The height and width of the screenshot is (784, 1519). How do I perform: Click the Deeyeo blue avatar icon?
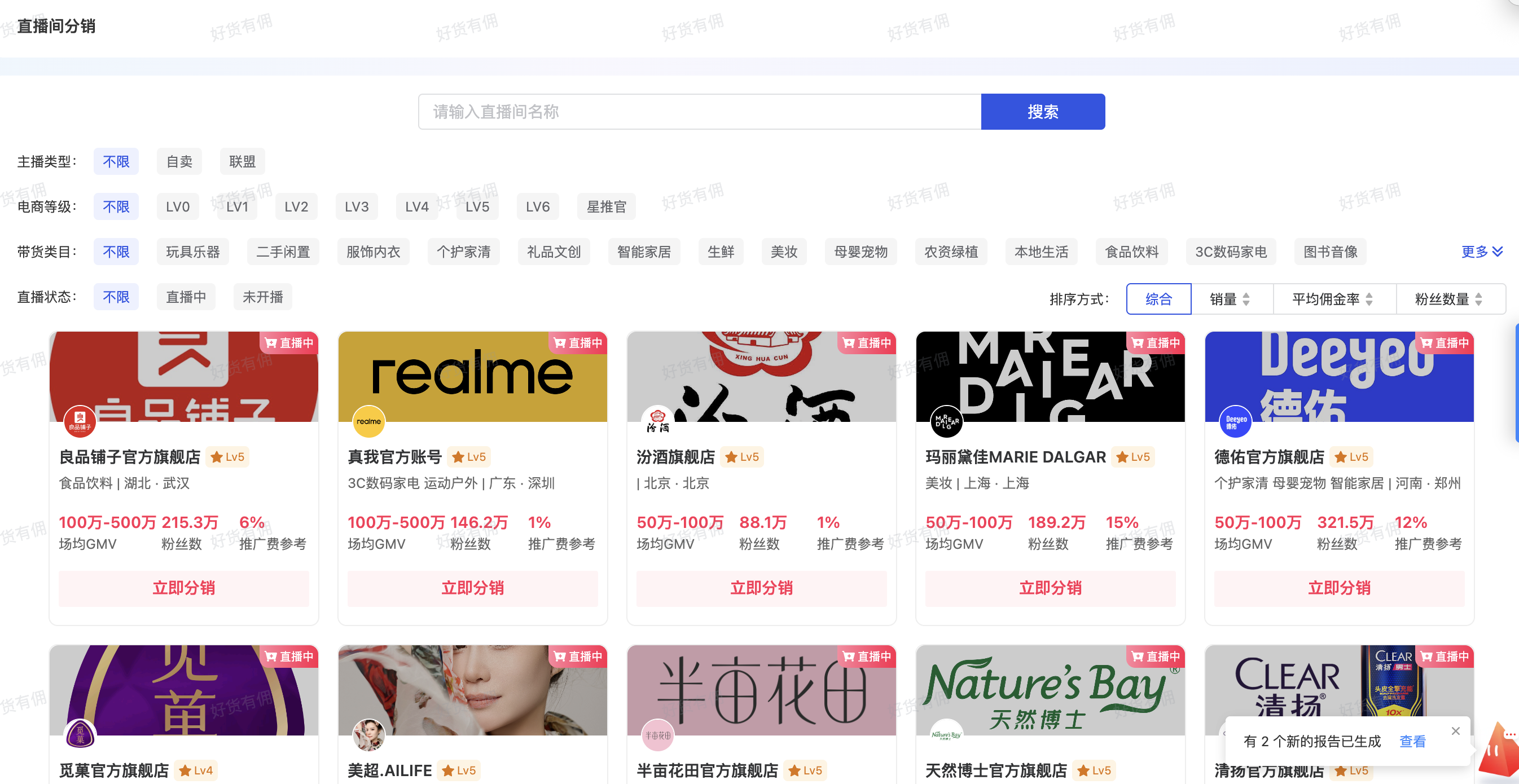coord(1235,421)
